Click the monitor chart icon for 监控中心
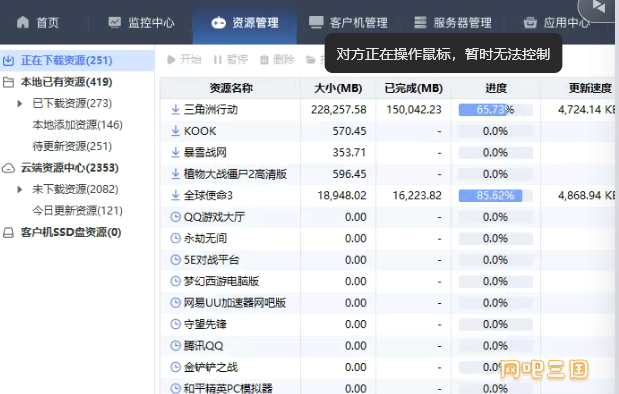 coord(114,22)
